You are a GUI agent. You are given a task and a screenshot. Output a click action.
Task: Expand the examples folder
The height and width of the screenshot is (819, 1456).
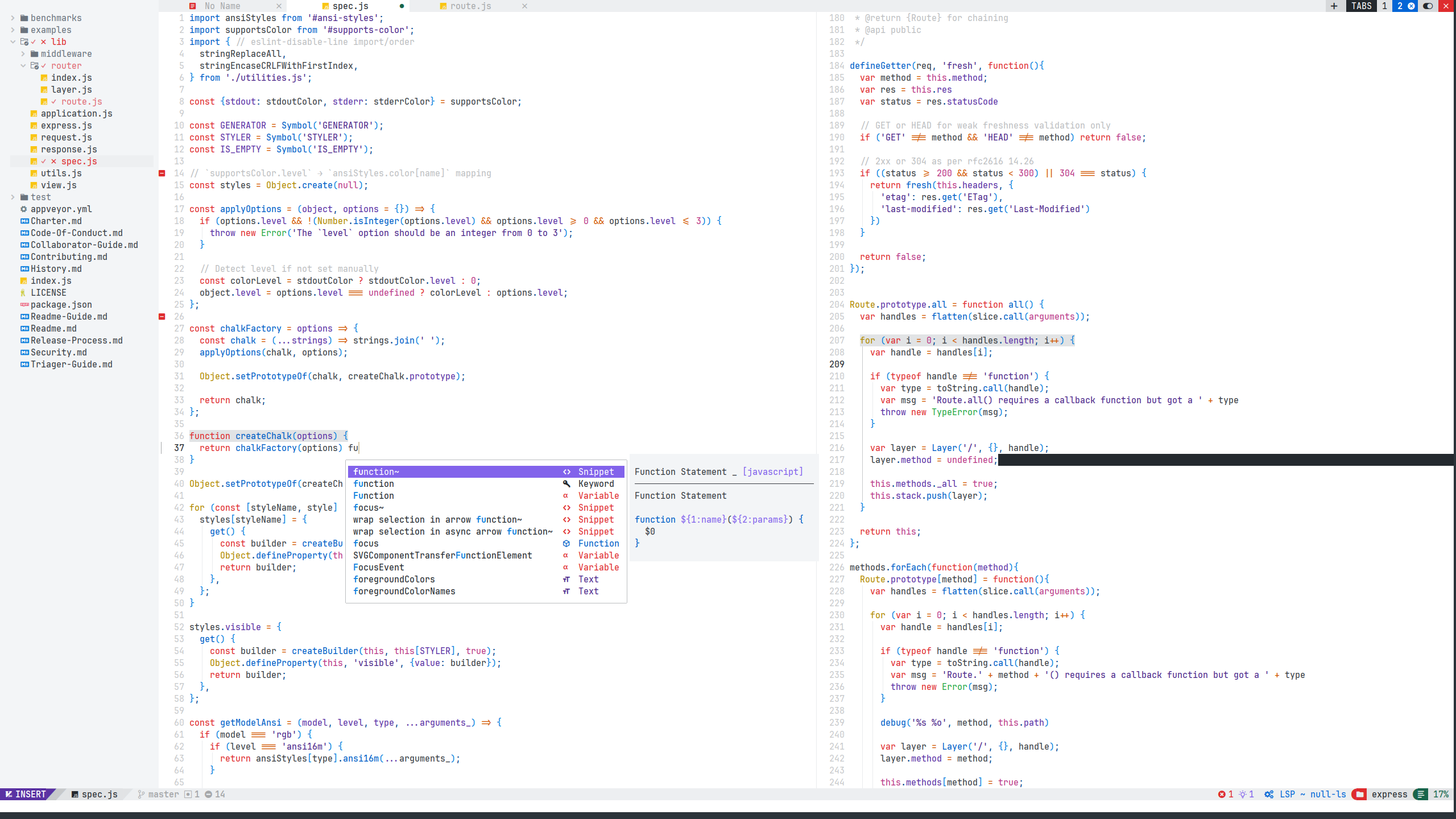[x=13, y=30]
